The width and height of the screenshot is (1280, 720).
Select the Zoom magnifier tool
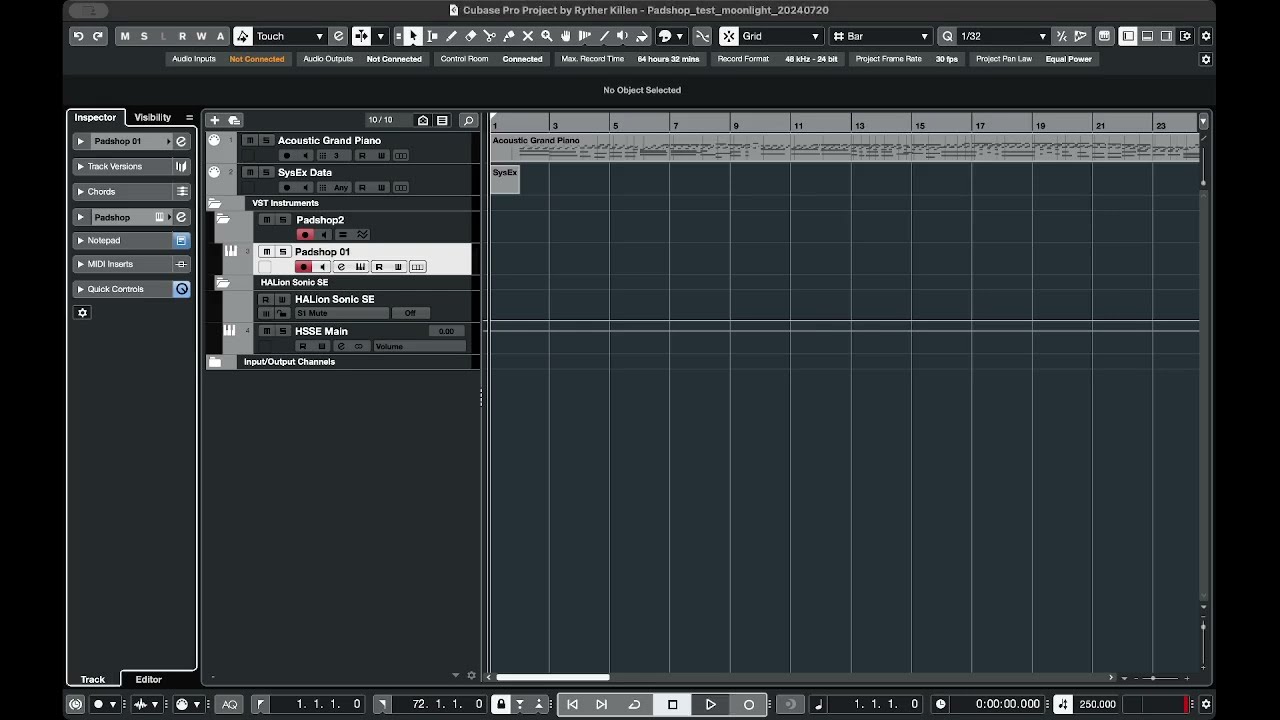click(x=547, y=36)
